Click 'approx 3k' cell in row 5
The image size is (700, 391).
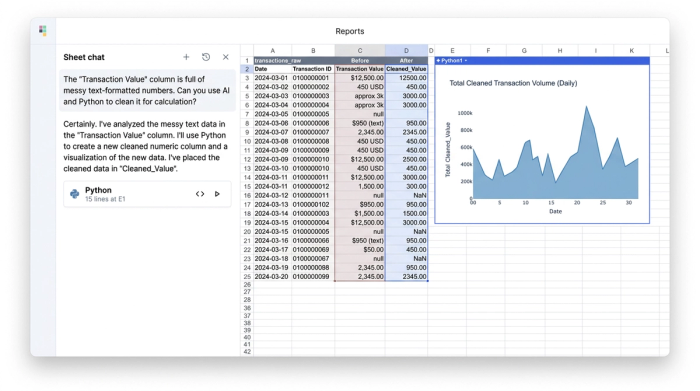[360, 96]
